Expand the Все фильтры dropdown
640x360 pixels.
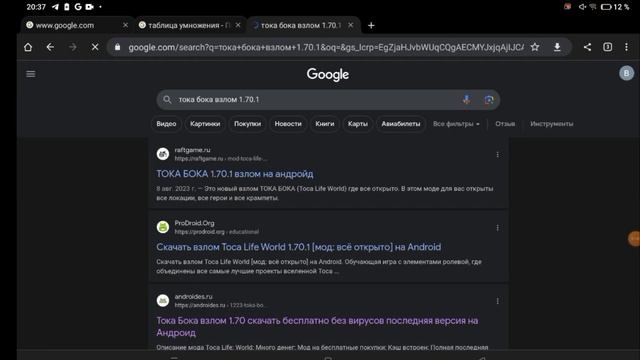[x=456, y=124]
